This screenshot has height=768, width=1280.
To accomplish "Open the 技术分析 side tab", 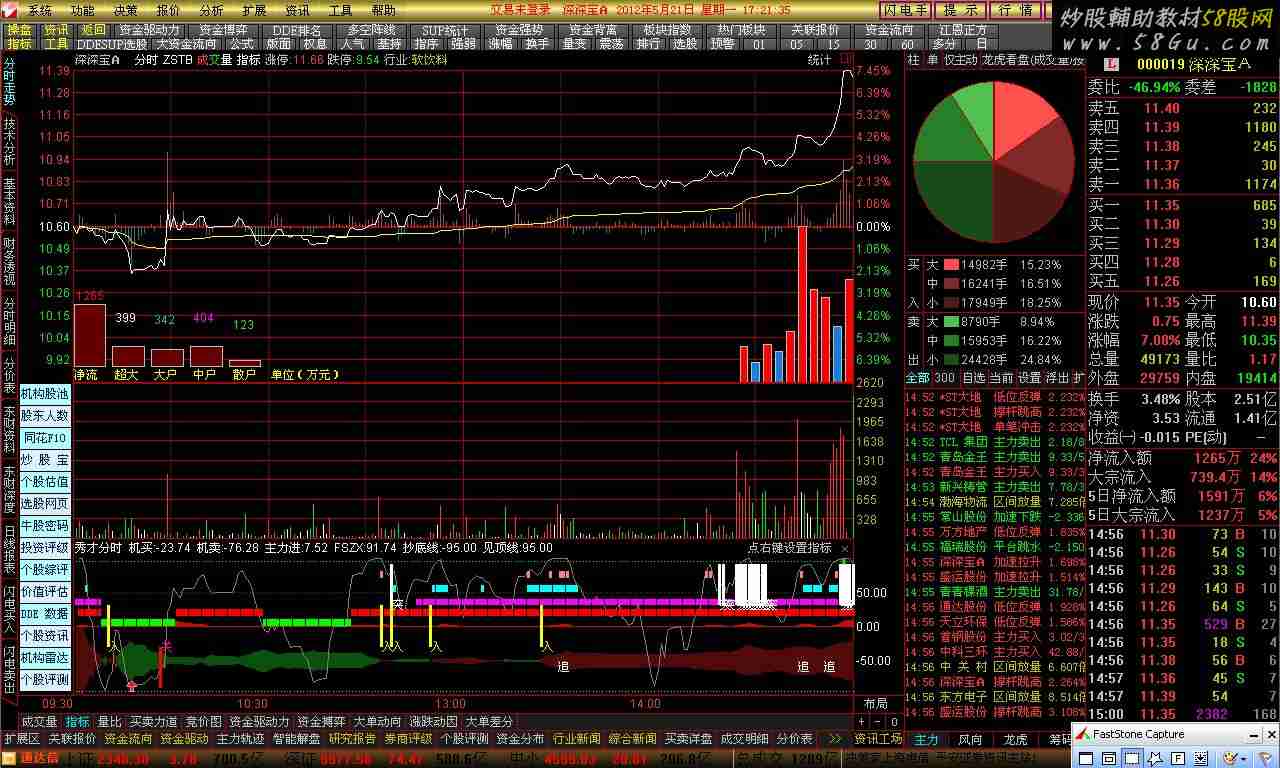I will 9,142.
